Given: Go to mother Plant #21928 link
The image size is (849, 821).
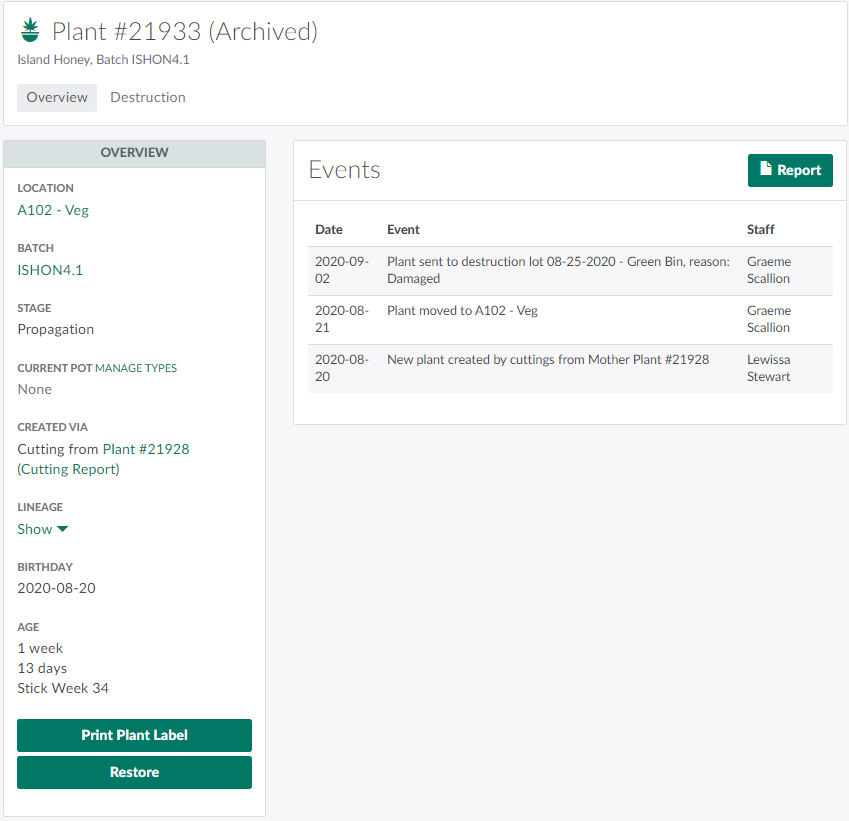Looking at the screenshot, I should pos(146,449).
